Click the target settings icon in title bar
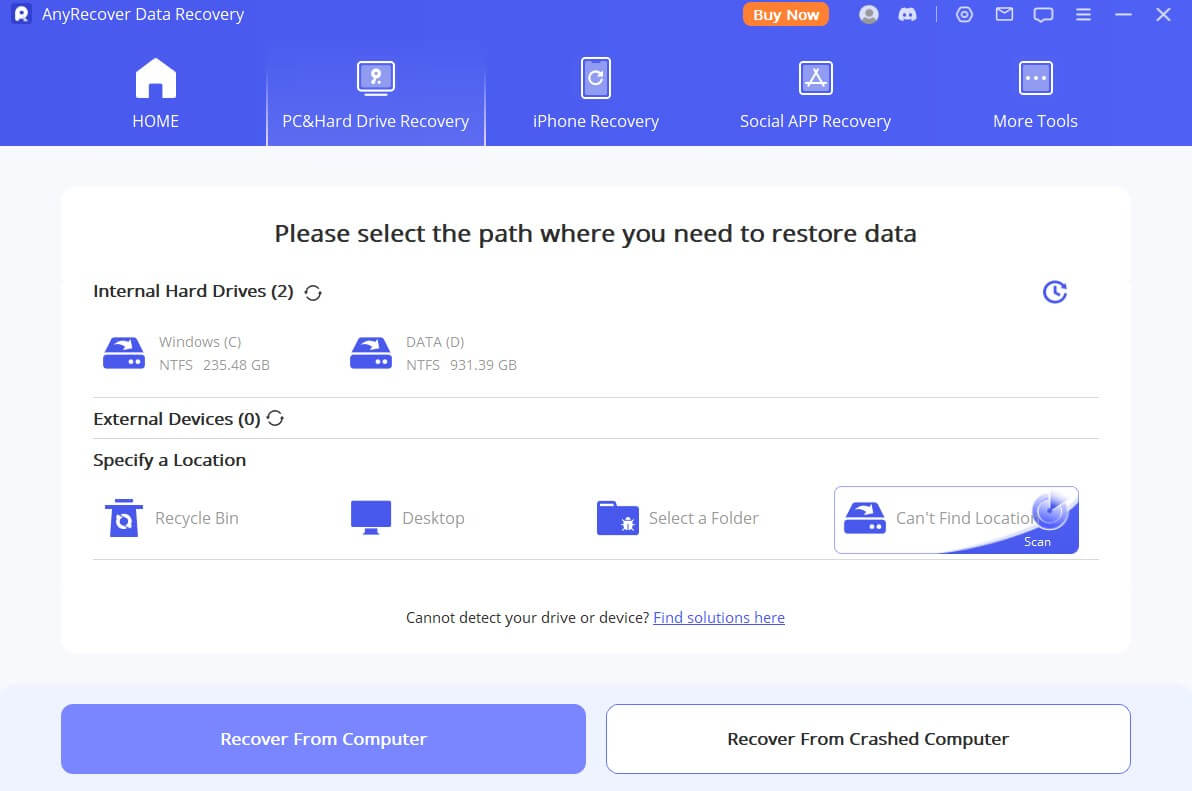This screenshot has width=1192, height=791. 964,15
